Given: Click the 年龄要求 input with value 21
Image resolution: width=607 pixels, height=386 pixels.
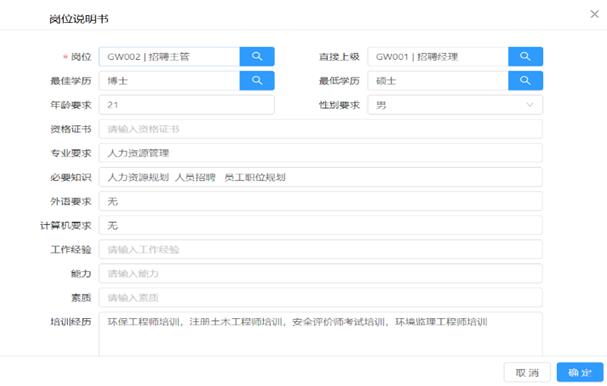Looking at the screenshot, I should click(x=187, y=105).
